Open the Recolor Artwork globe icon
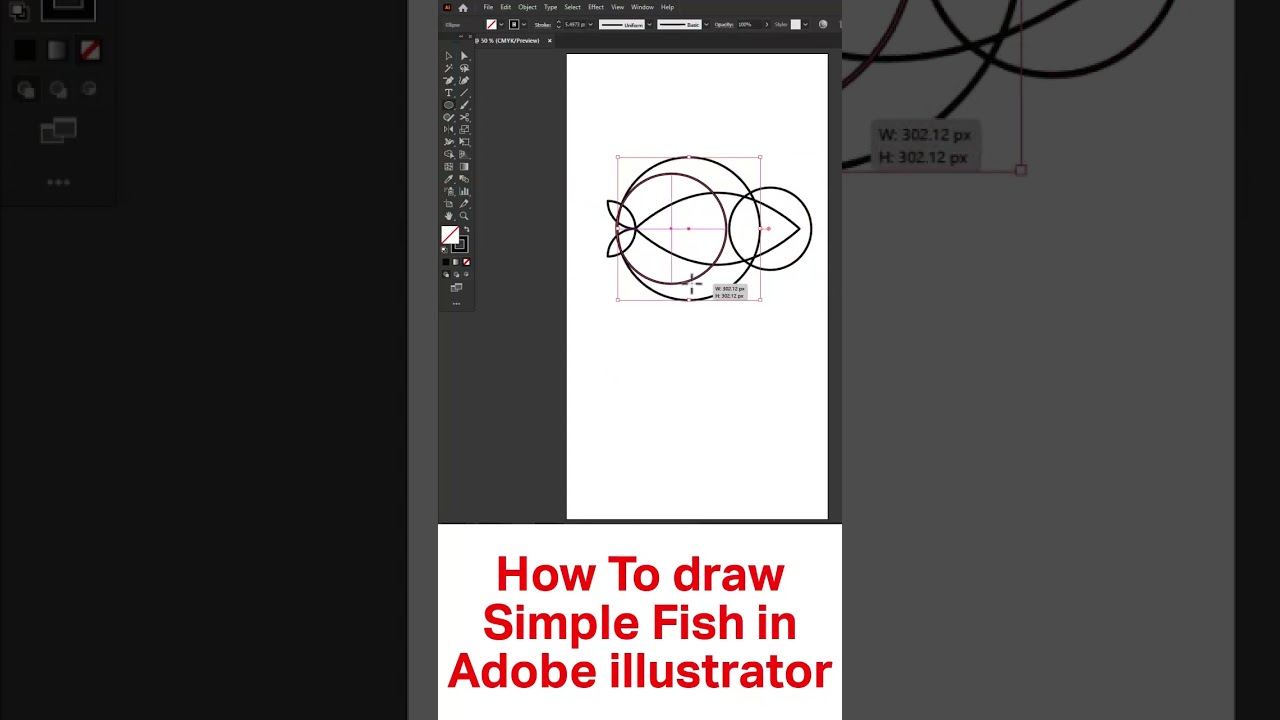The width and height of the screenshot is (1280, 720). click(x=823, y=24)
